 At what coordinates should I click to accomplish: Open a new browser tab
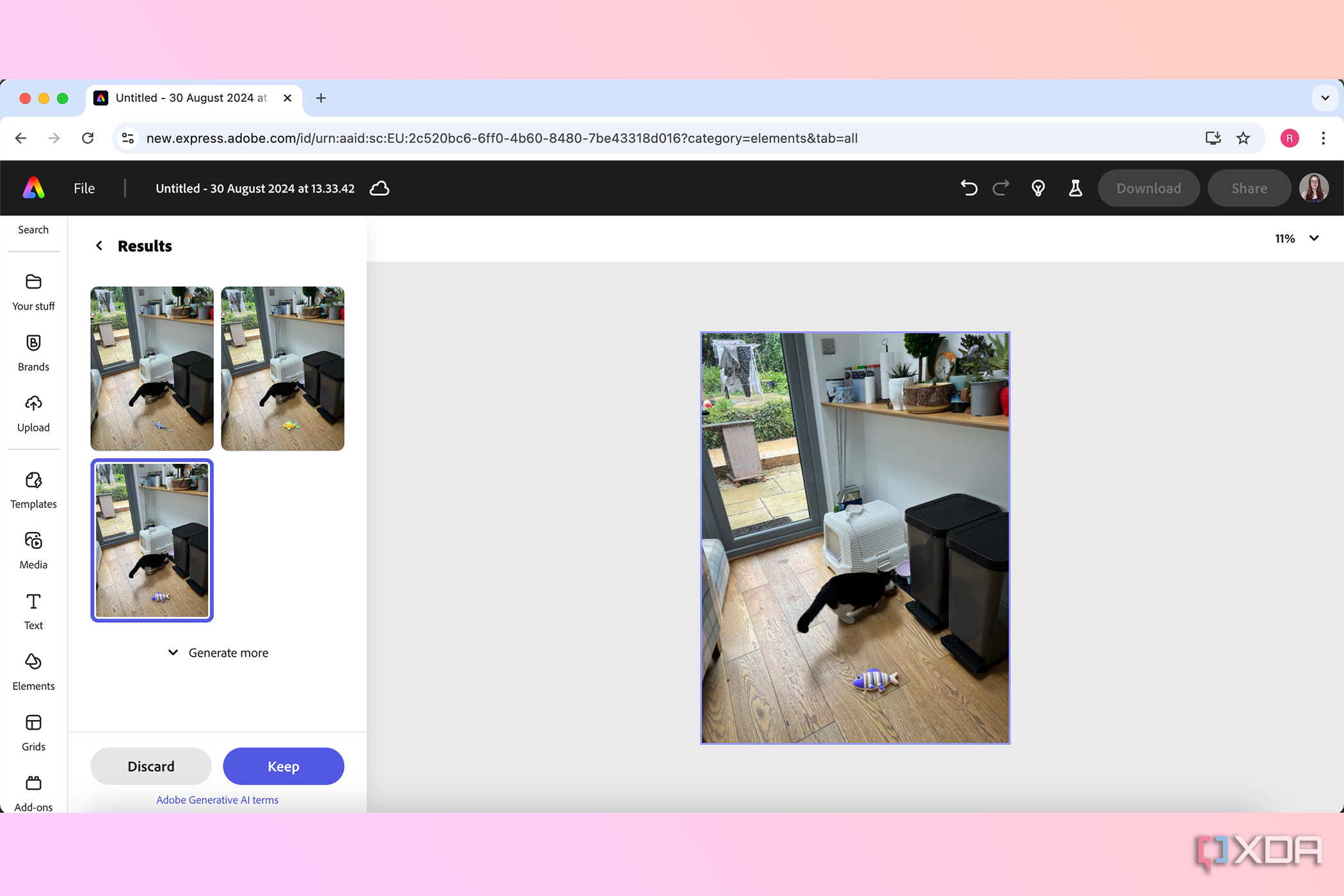pos(321,98)
